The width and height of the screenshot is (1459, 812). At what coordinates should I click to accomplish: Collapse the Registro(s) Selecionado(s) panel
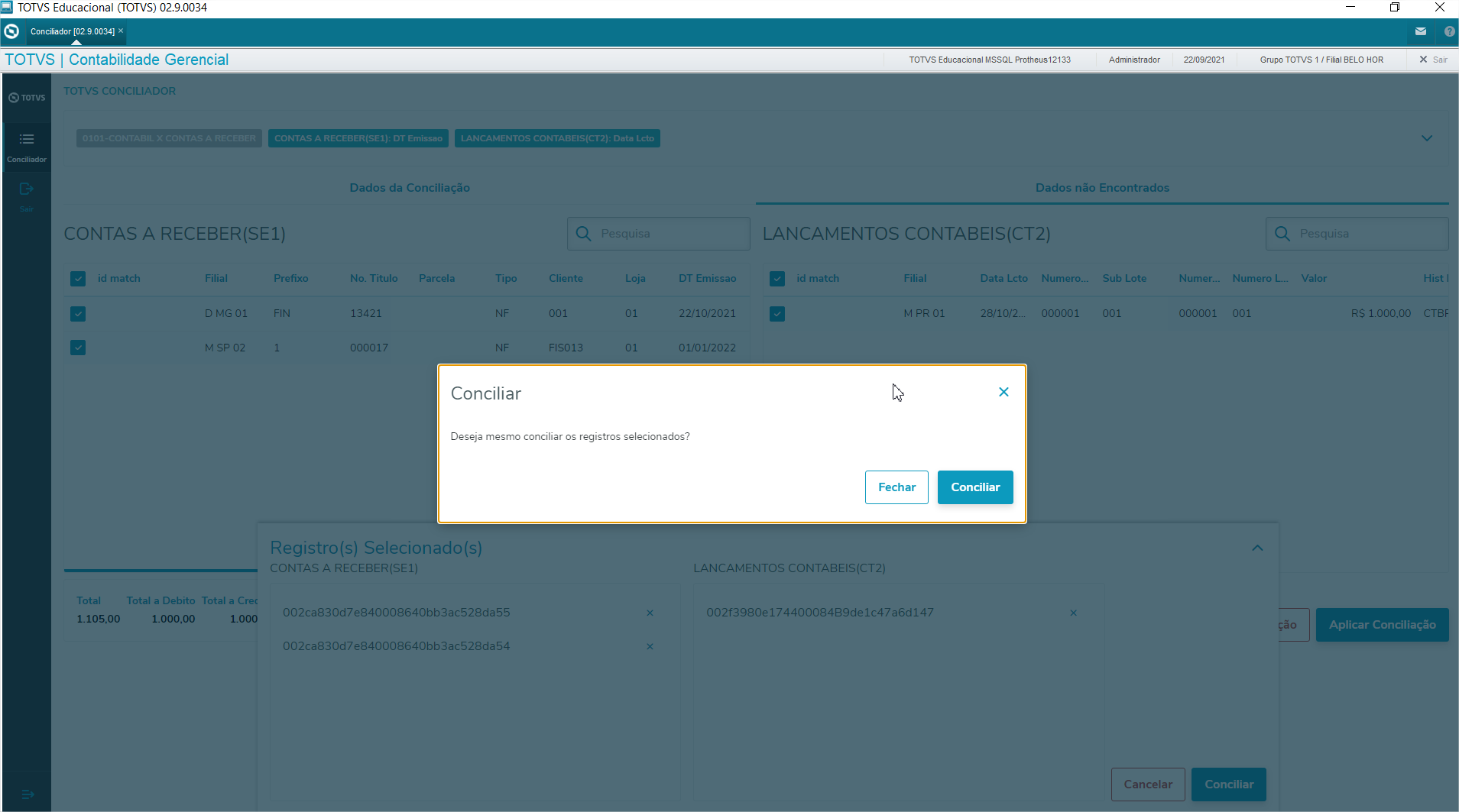click(1257, 548)
